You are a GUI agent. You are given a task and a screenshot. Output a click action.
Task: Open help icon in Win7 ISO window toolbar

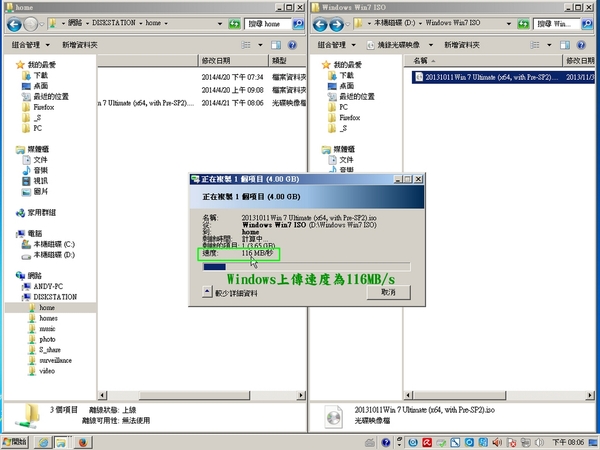pyautogui.click(x=581, y=45)
